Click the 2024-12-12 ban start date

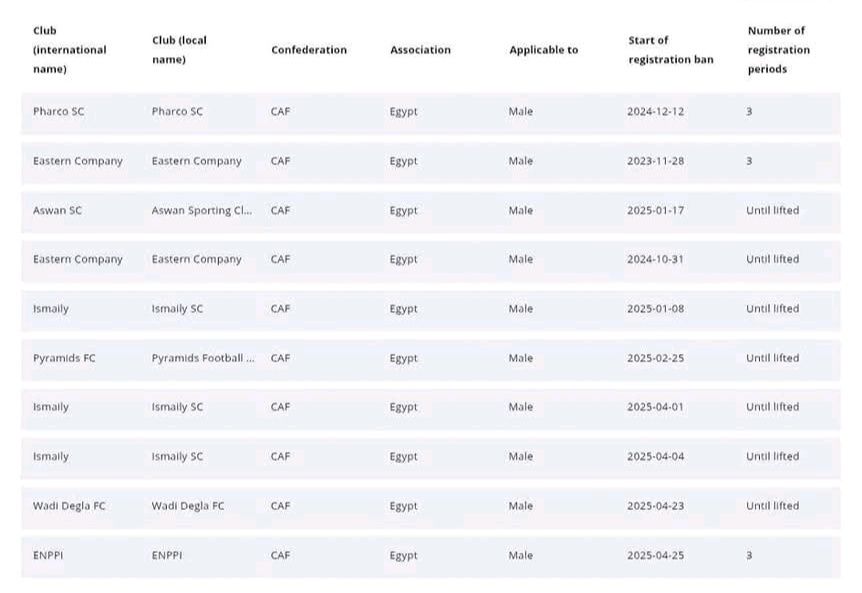click(655, 112)
